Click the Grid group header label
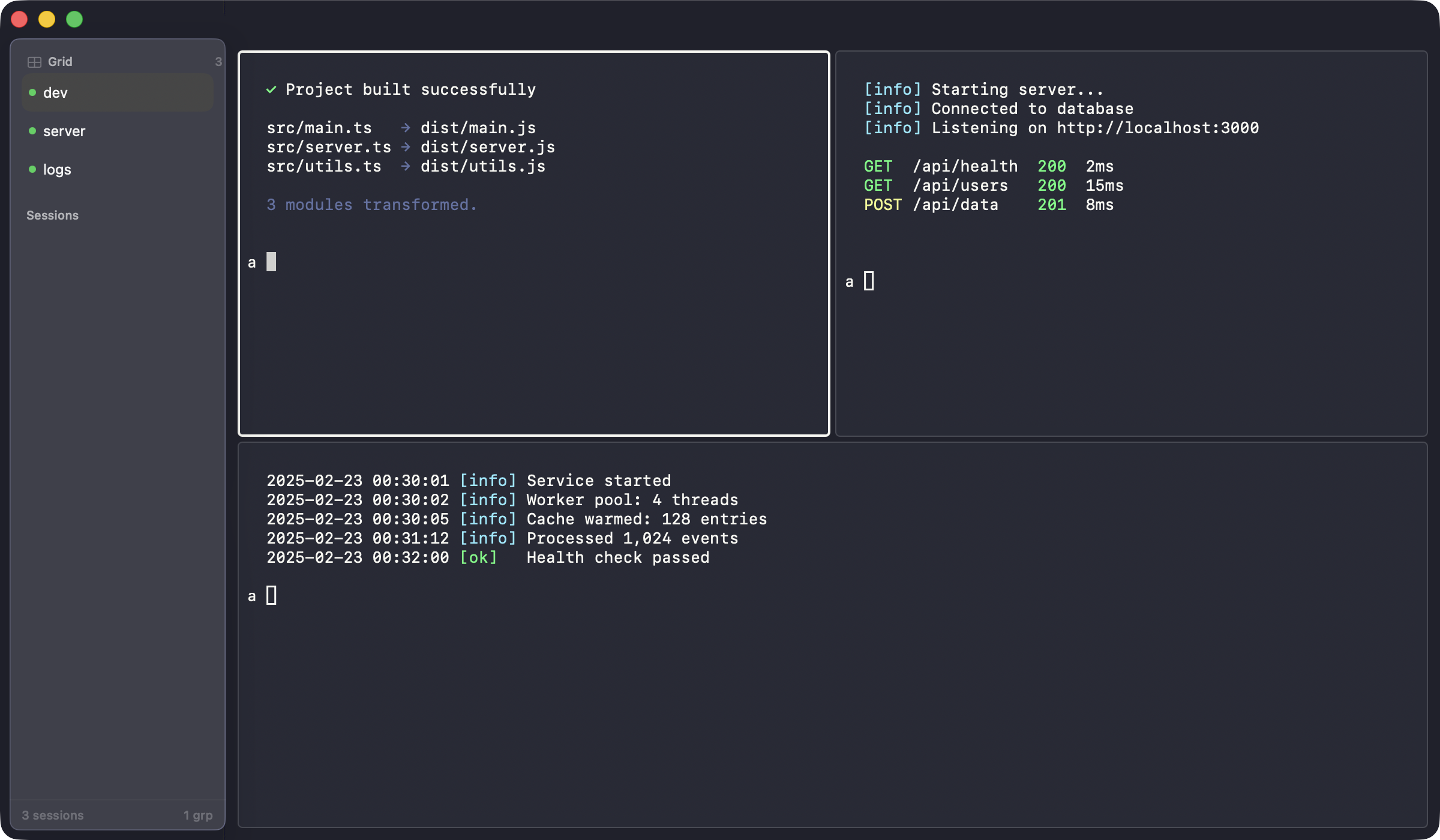 [x=60, y=62]
